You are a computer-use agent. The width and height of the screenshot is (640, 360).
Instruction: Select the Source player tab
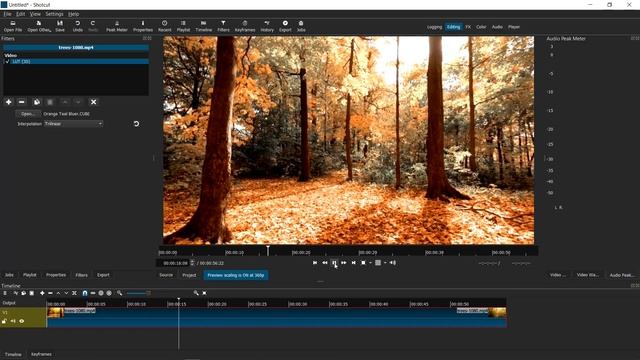[166, 275]
